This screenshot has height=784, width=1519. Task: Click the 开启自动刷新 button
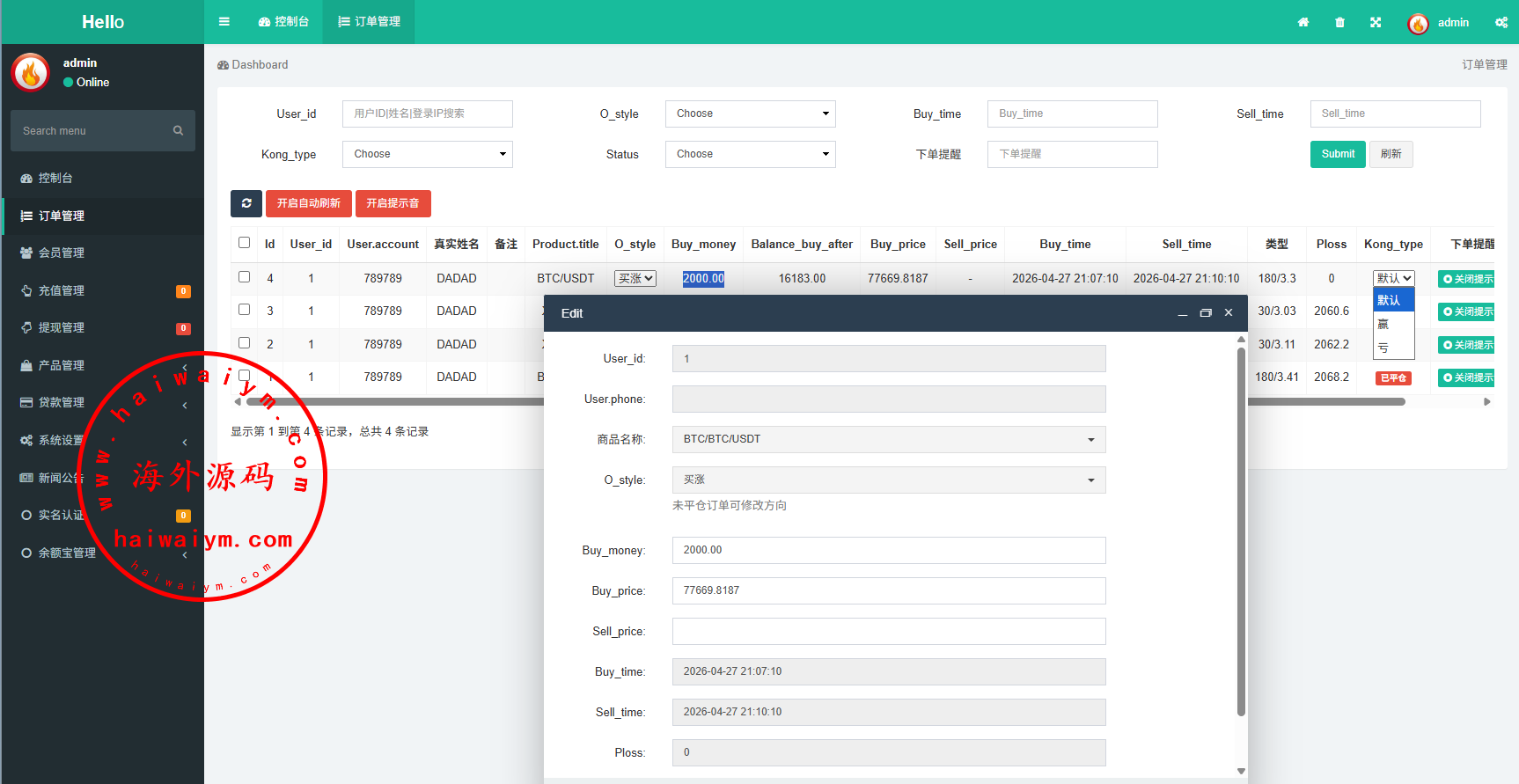308,203
